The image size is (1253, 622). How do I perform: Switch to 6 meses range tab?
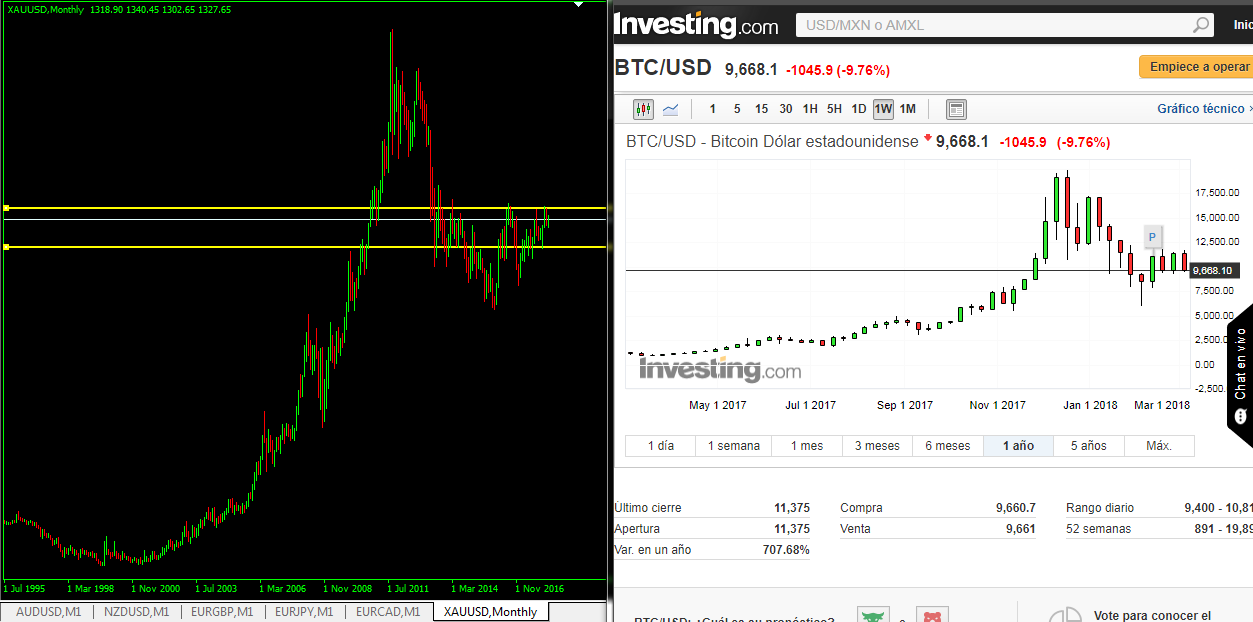[x=948, y=446]
